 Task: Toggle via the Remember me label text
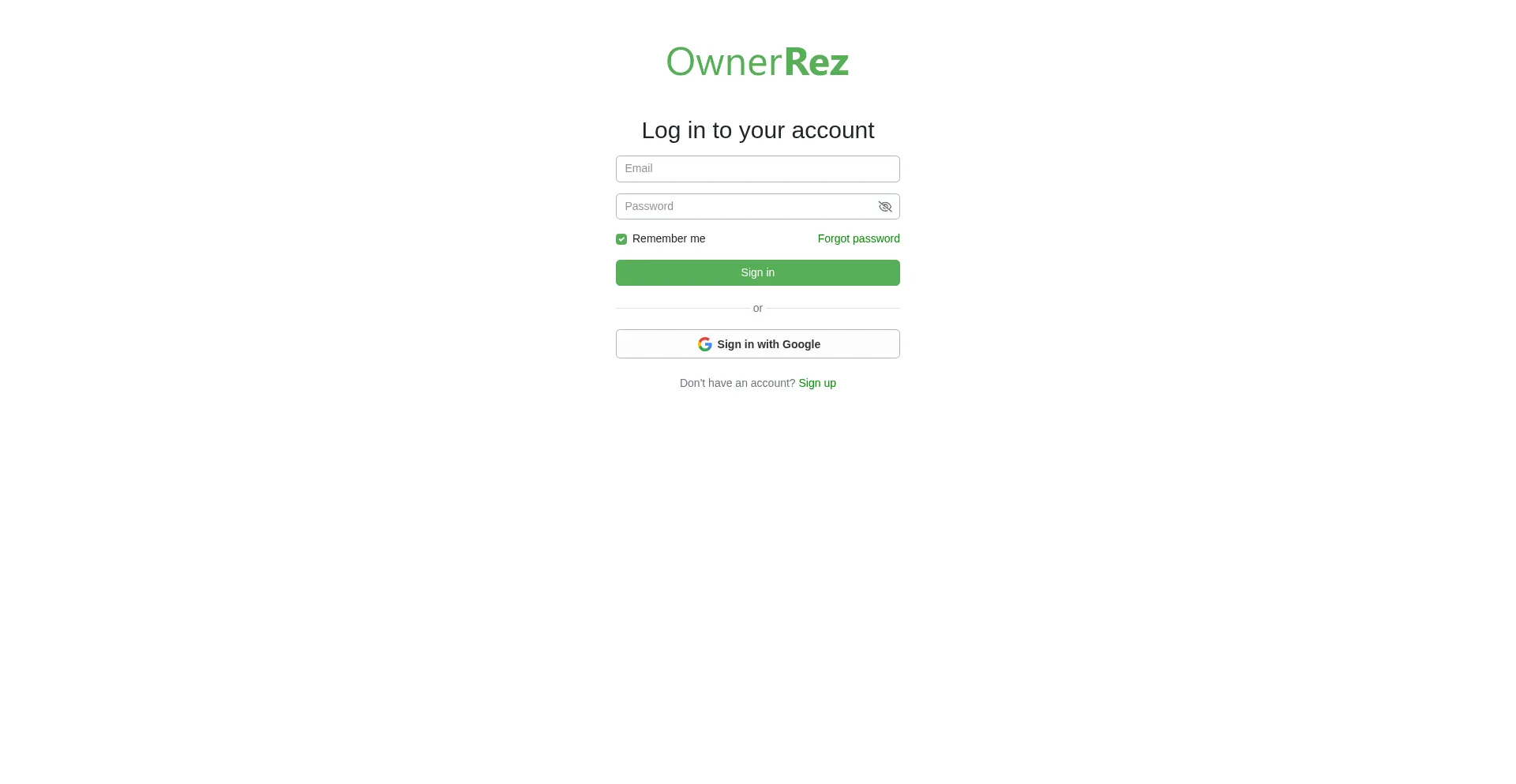(669, 238)
